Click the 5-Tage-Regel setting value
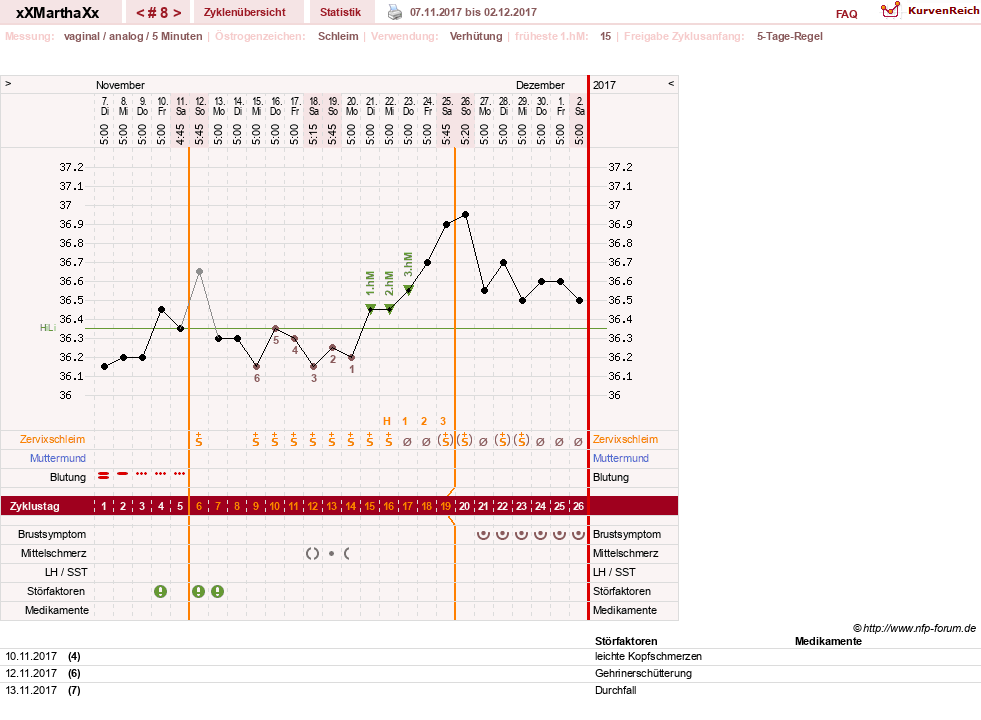Screen dimensions: 981x720 [x=790, y=36]
